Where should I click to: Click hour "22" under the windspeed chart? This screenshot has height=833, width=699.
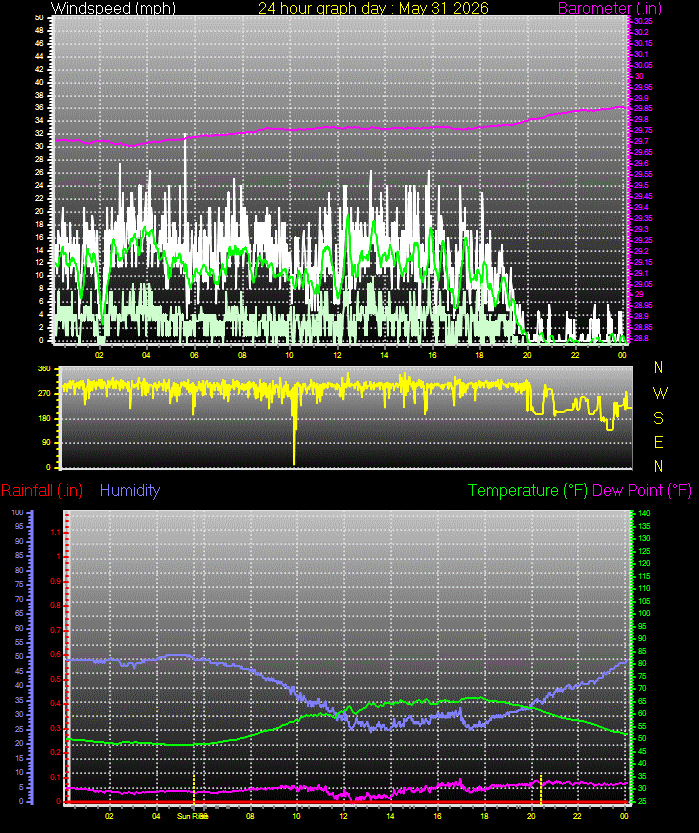pos(575,355)
